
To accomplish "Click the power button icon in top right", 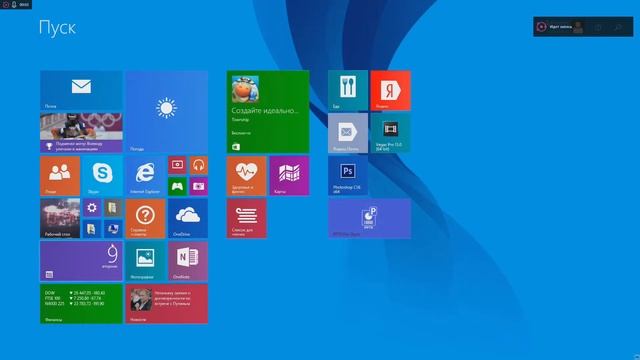I will coord(598,27).
